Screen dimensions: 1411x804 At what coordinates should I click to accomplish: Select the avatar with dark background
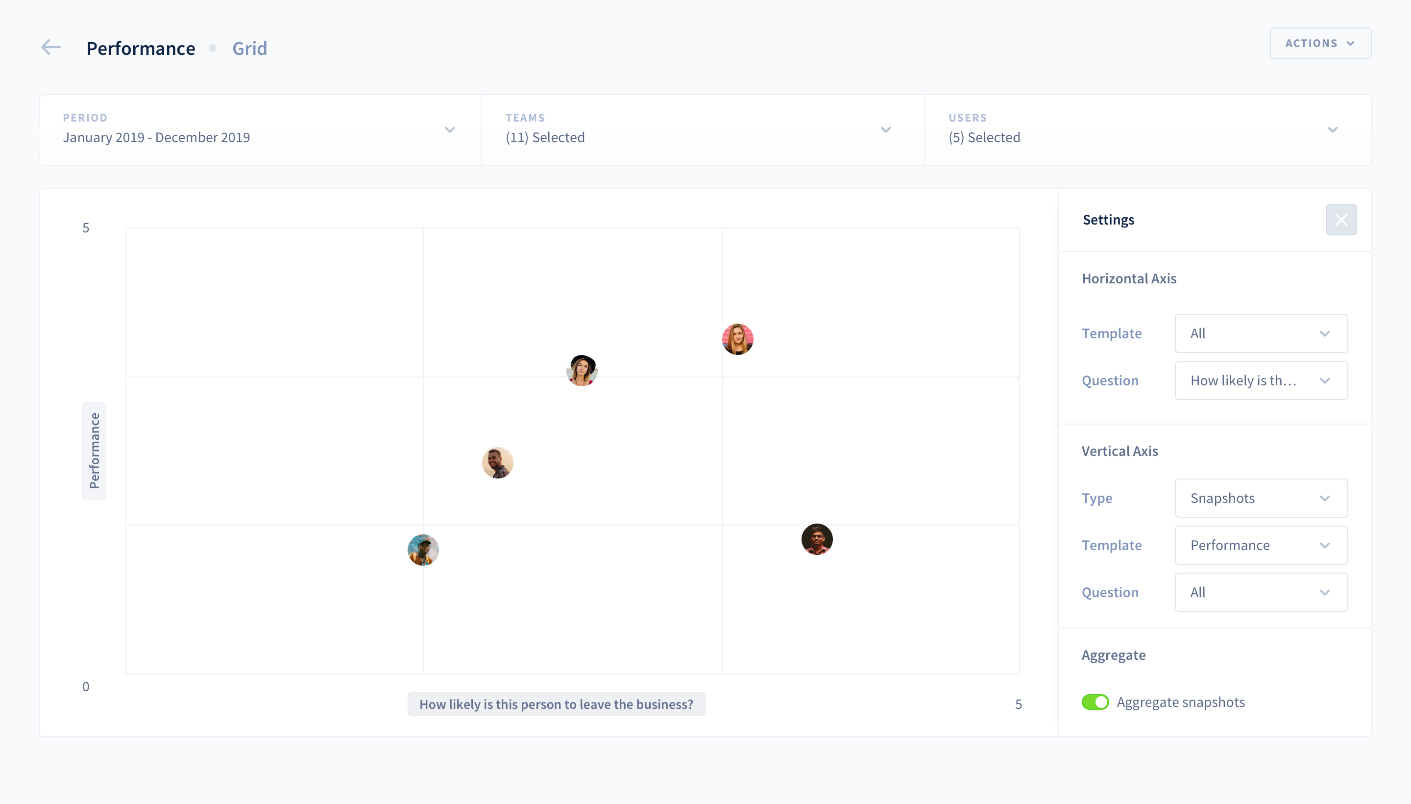(x=817, y=540)
